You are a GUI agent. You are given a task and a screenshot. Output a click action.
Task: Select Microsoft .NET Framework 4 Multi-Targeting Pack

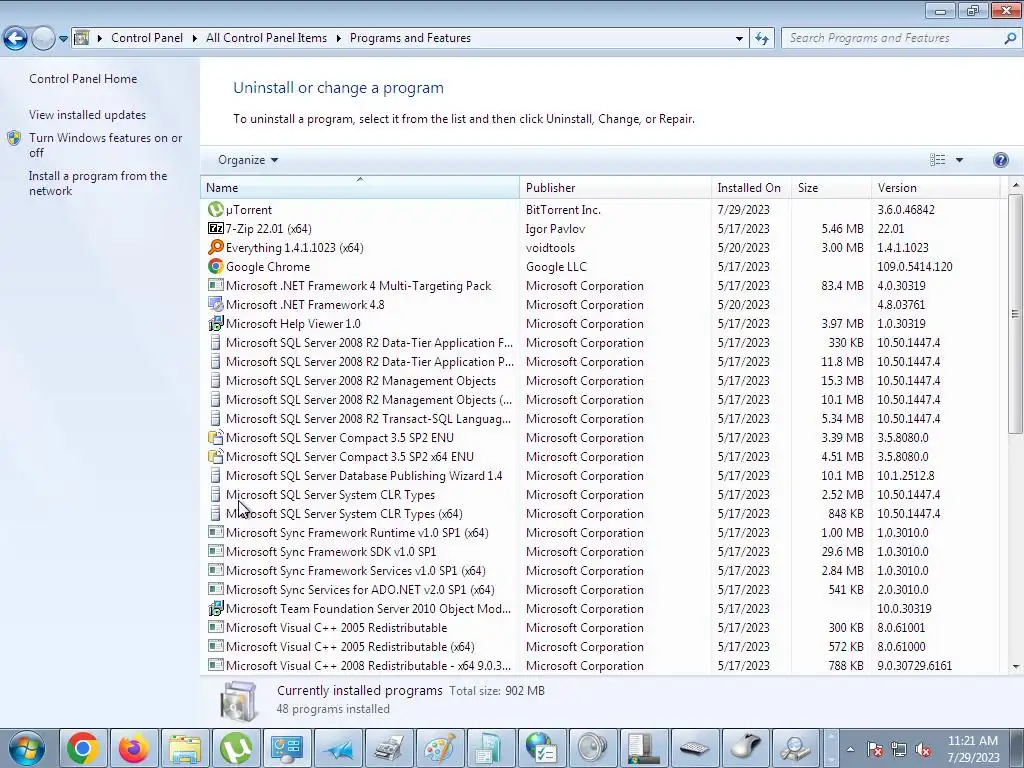coord(600,285)
